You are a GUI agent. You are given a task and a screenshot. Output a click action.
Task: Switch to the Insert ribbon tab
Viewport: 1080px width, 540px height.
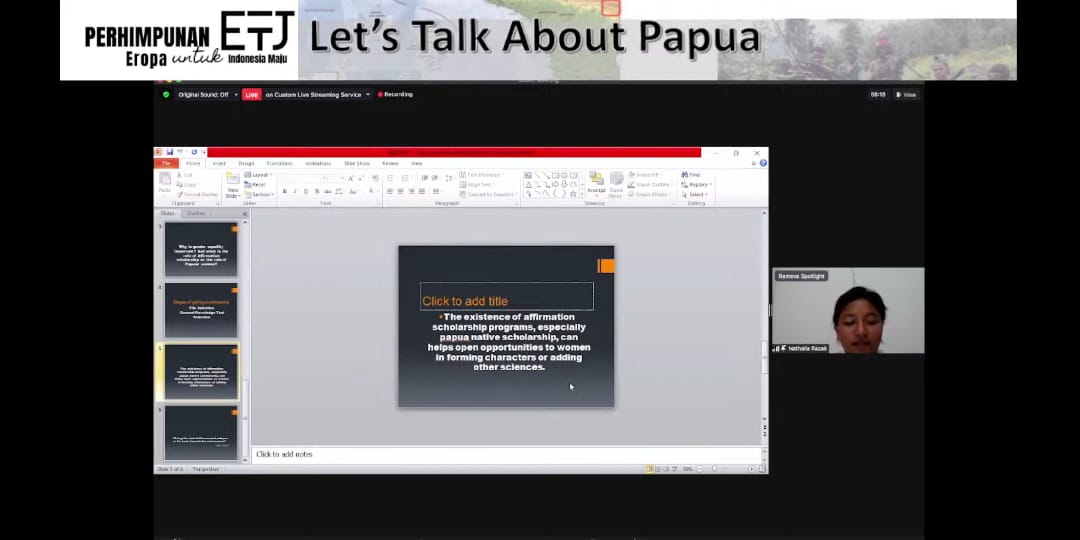click(x=219, y=163)
